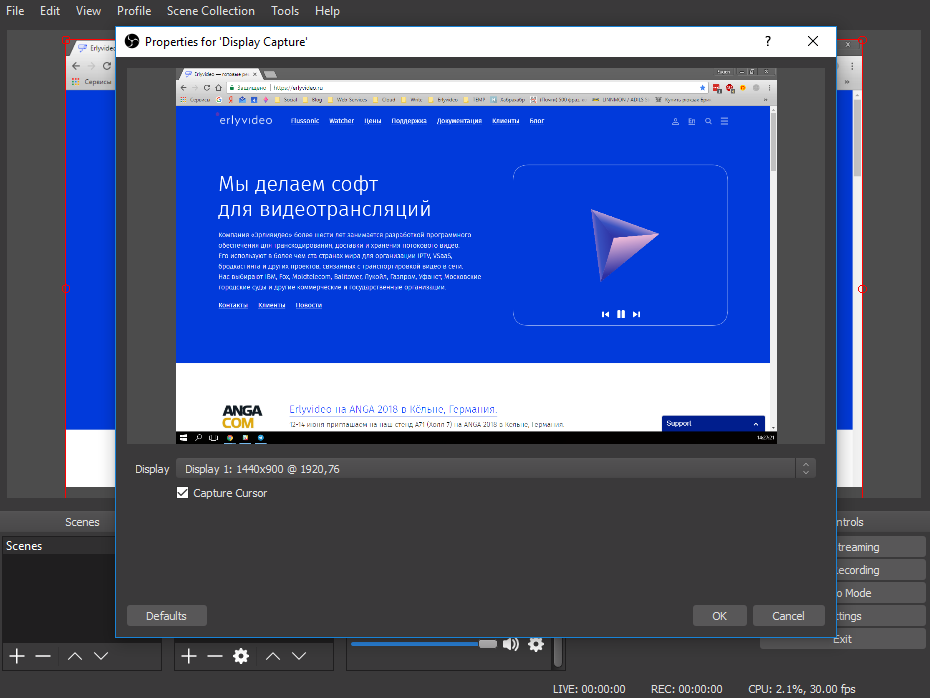Cancel the Display Capture properties dialog

(x=788, y=616)
